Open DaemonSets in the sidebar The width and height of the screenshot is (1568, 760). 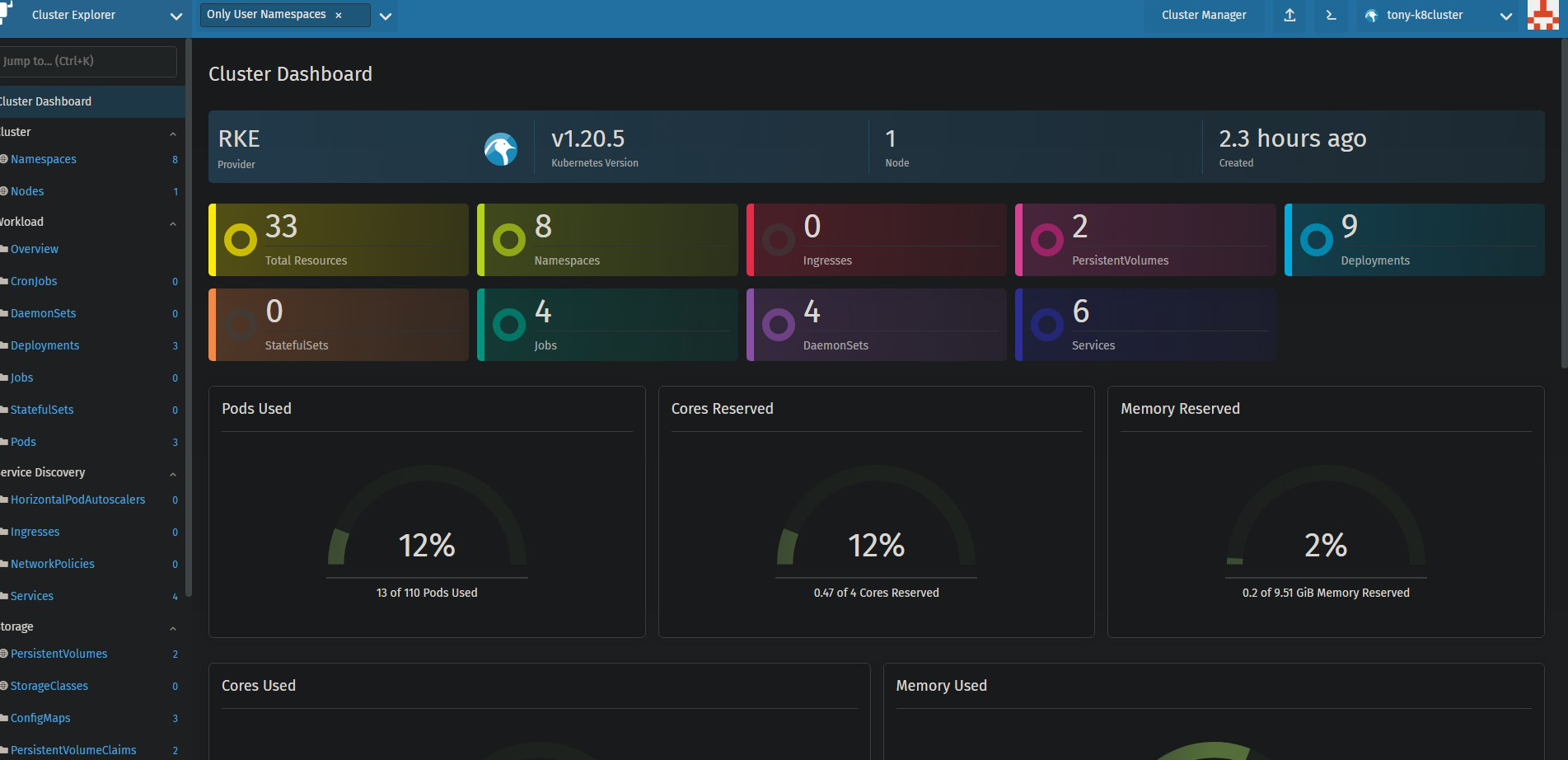[43, 313]
